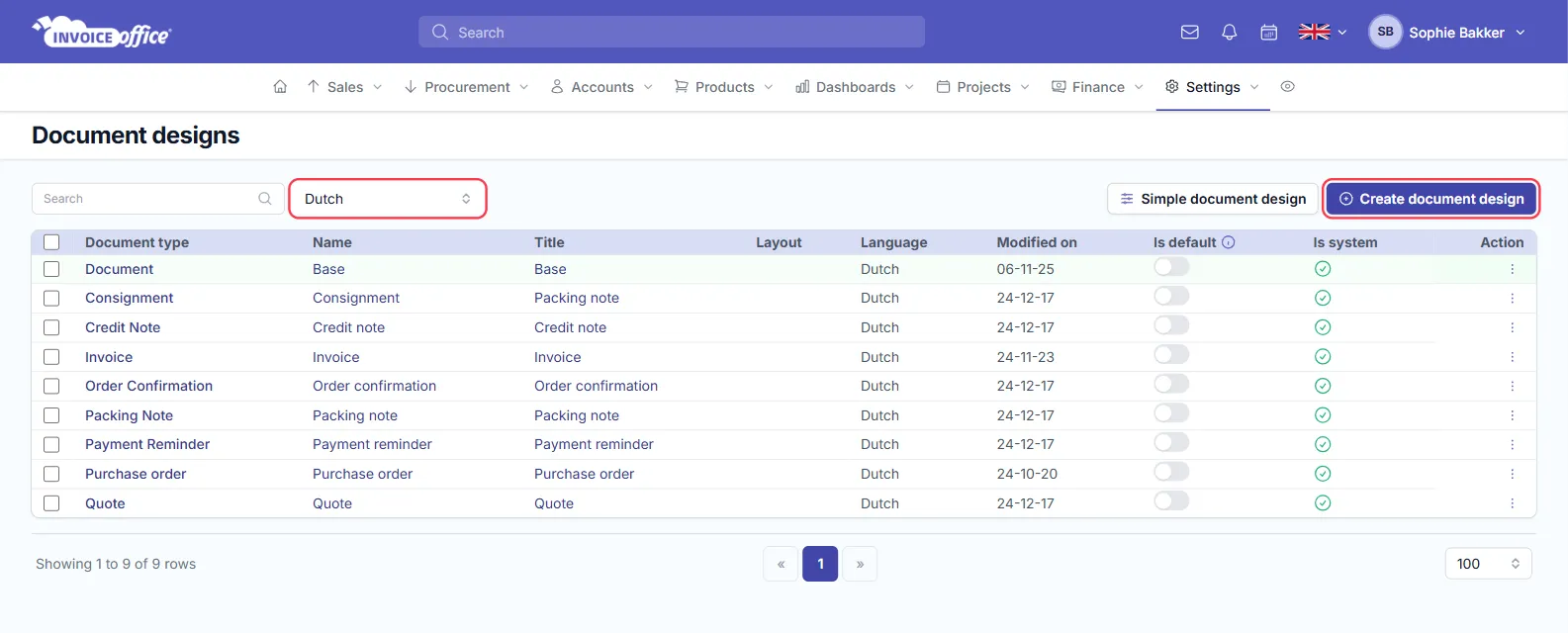Click Simple document design button
The height and width of the screenshot is (633, 1568).
coord(1213,199)
